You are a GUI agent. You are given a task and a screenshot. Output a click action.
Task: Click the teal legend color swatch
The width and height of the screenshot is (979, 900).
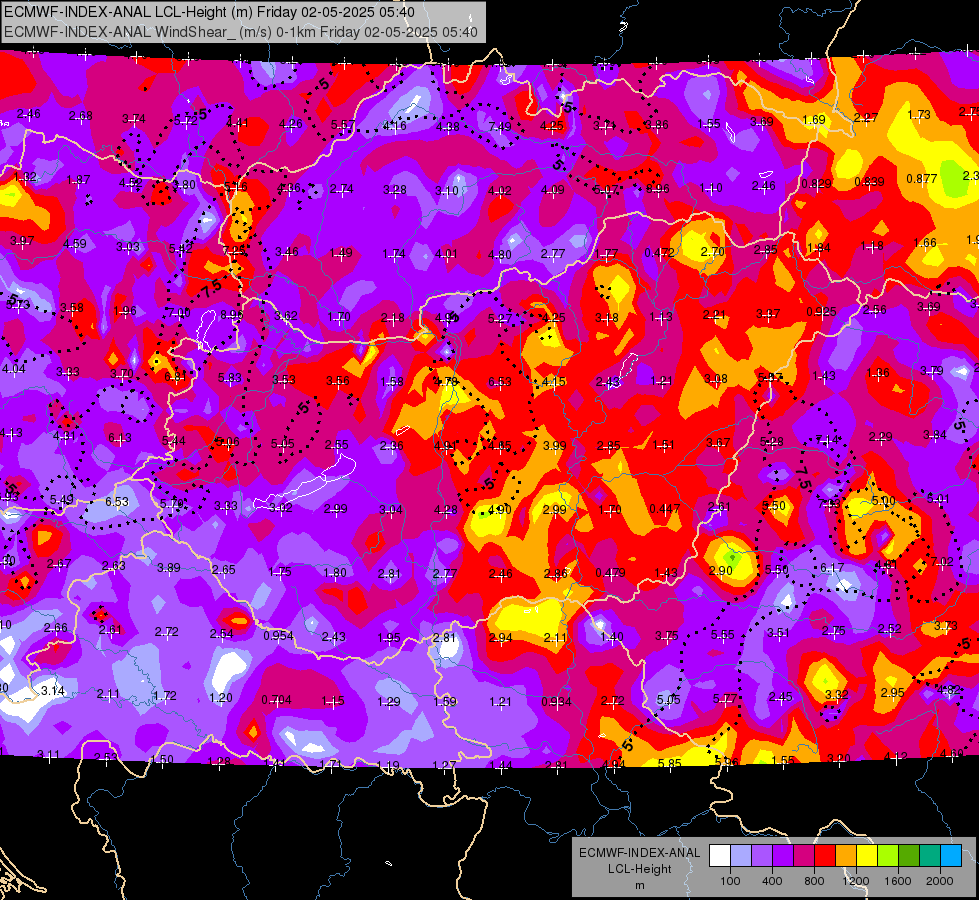point(930,856)
